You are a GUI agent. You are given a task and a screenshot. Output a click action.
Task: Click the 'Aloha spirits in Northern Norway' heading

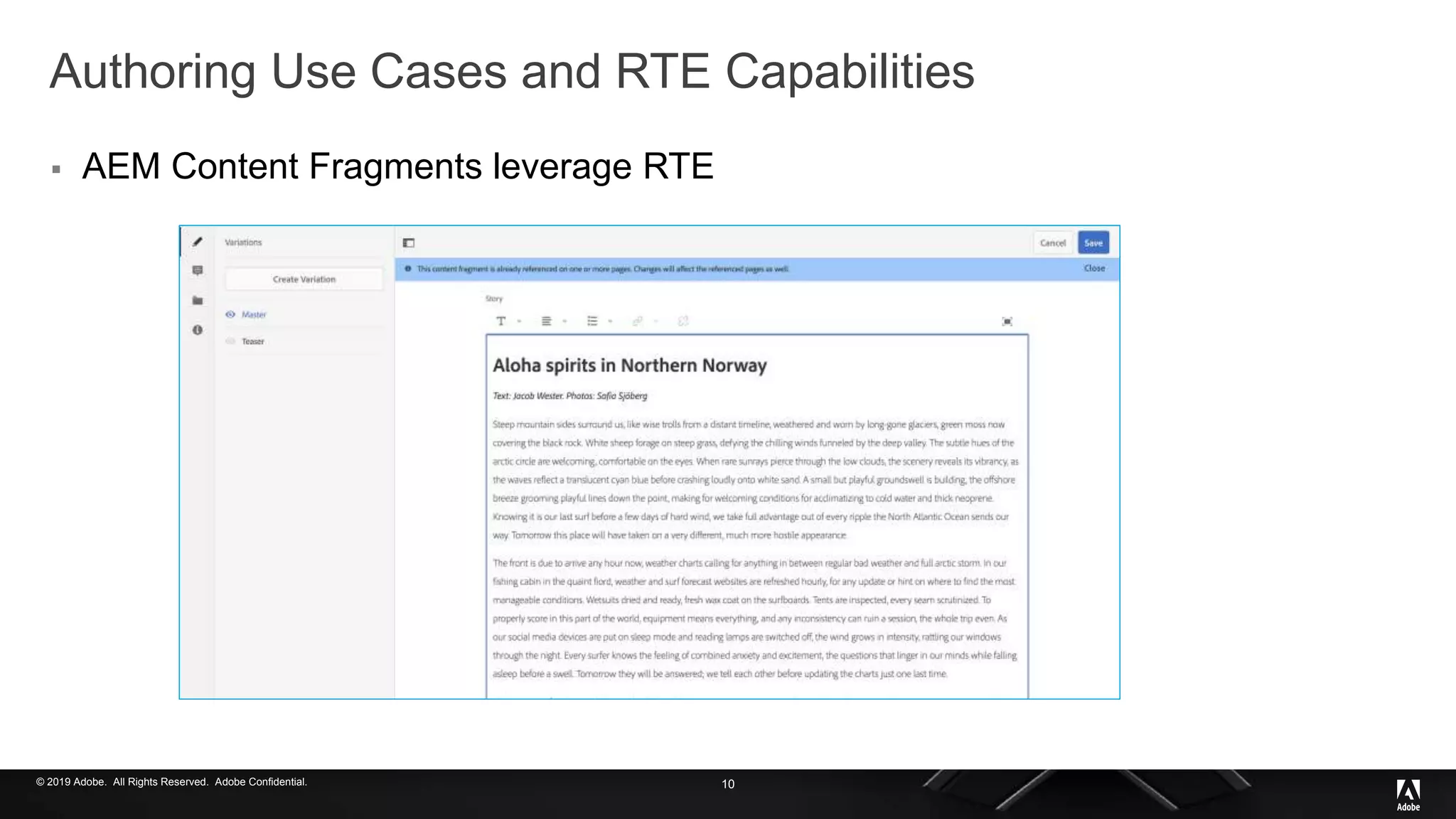point(630,365)
